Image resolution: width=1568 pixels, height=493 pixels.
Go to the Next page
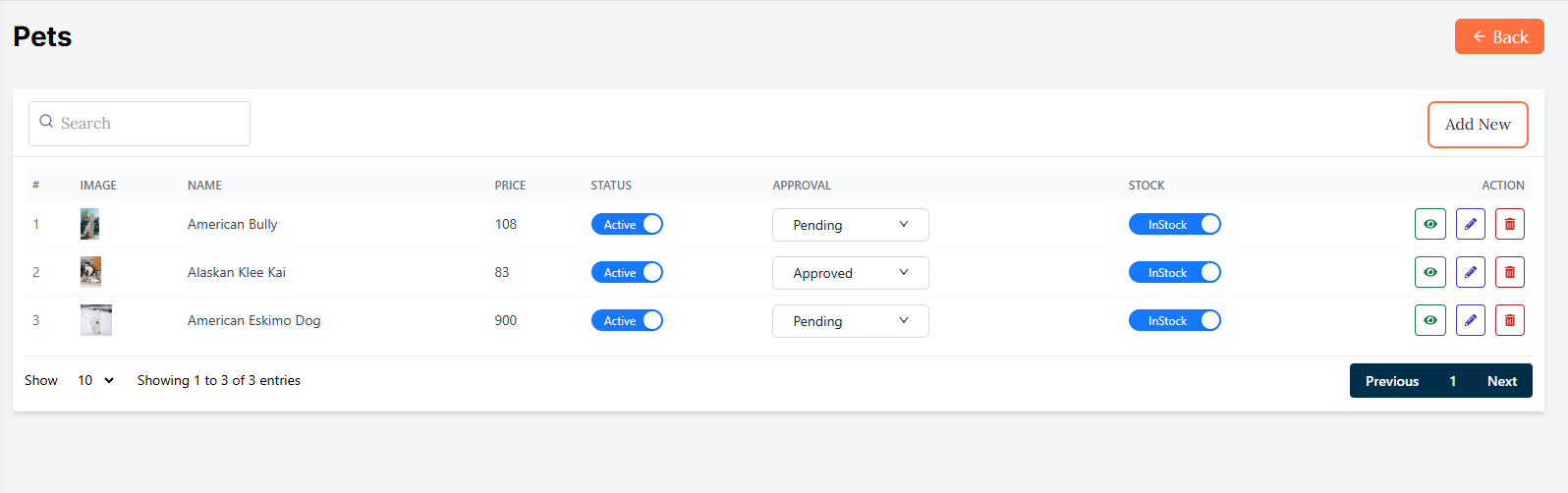click(x=1501, y=381)
